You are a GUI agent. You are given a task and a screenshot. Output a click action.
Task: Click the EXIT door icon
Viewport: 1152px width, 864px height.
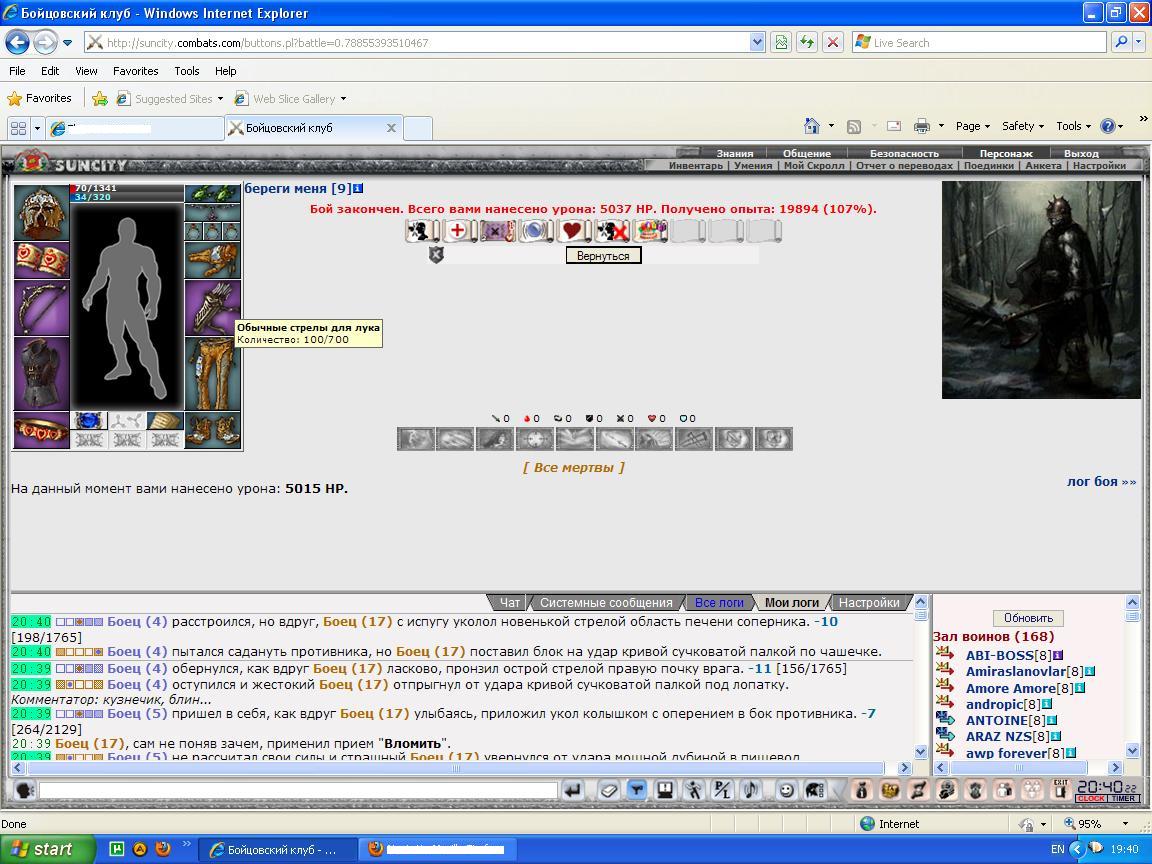click(1060, 790)
